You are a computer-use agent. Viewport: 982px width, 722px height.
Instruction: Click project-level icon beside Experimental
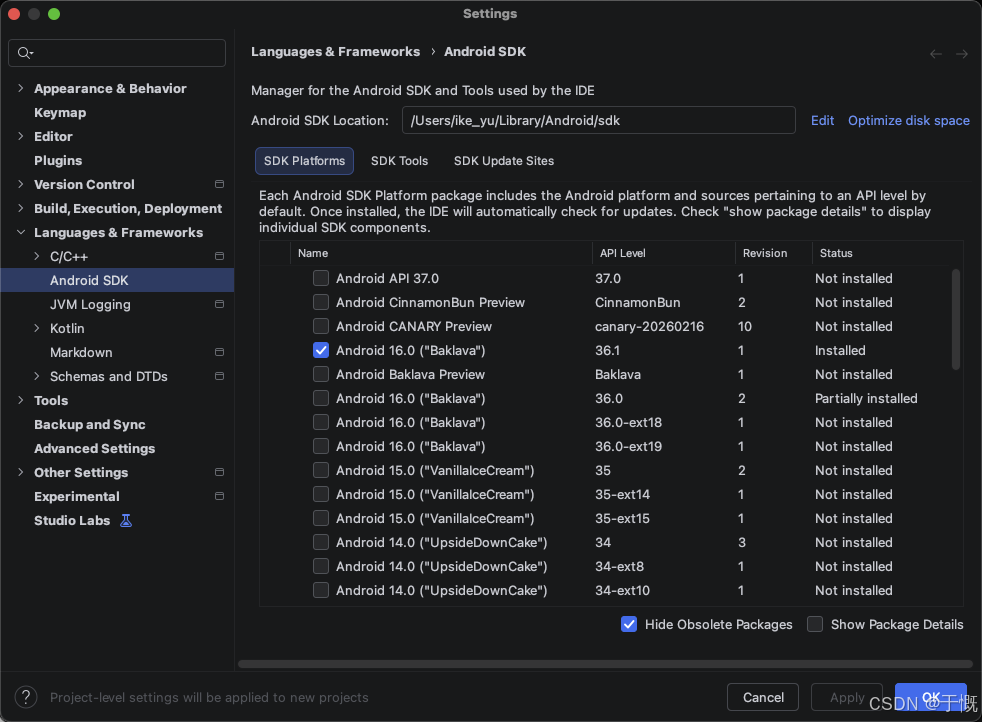pyautogui.click(x=219, y=497)
